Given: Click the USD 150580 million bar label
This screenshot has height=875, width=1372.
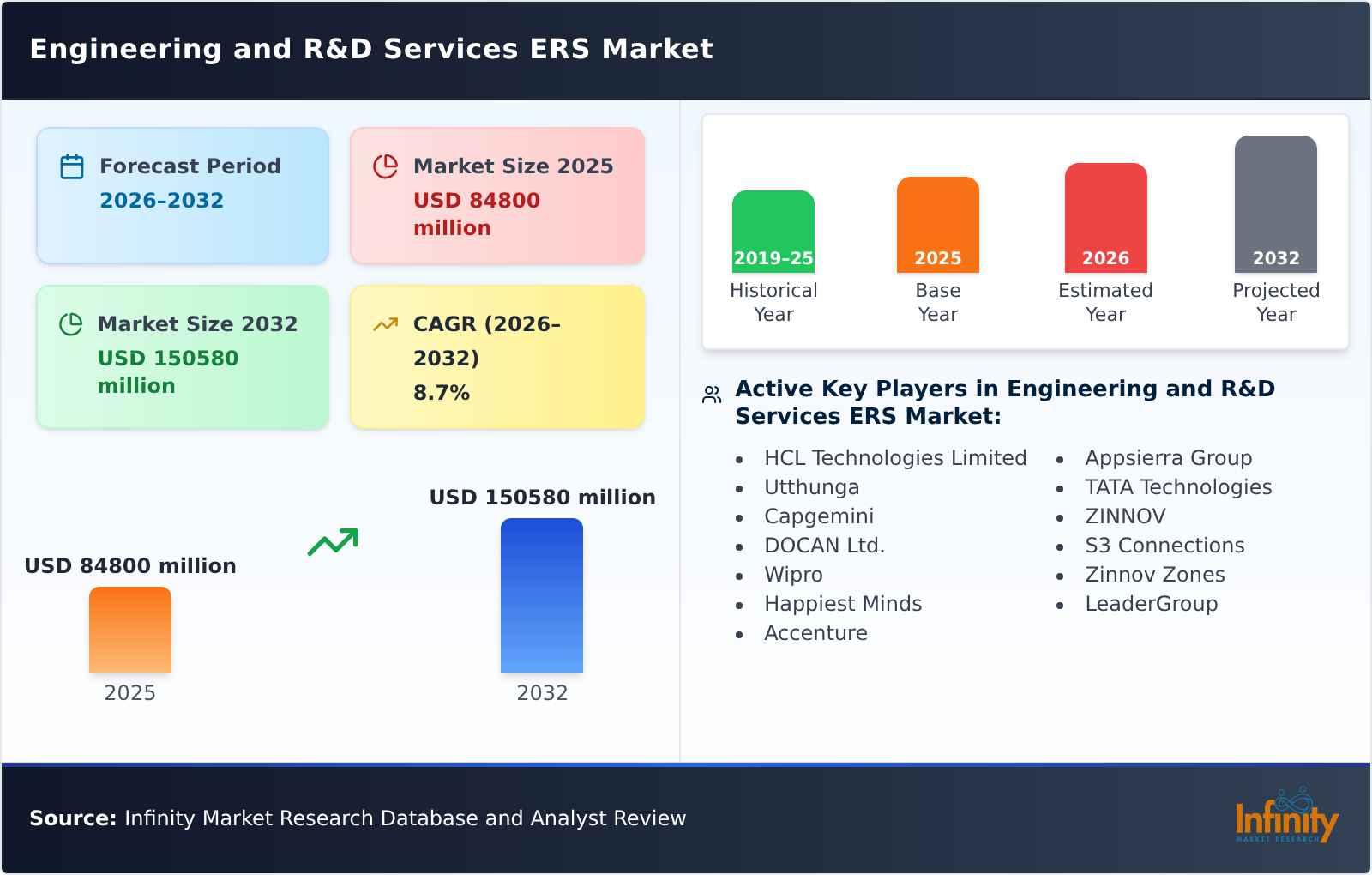Looking at the screenshot, I should point(542,496).
